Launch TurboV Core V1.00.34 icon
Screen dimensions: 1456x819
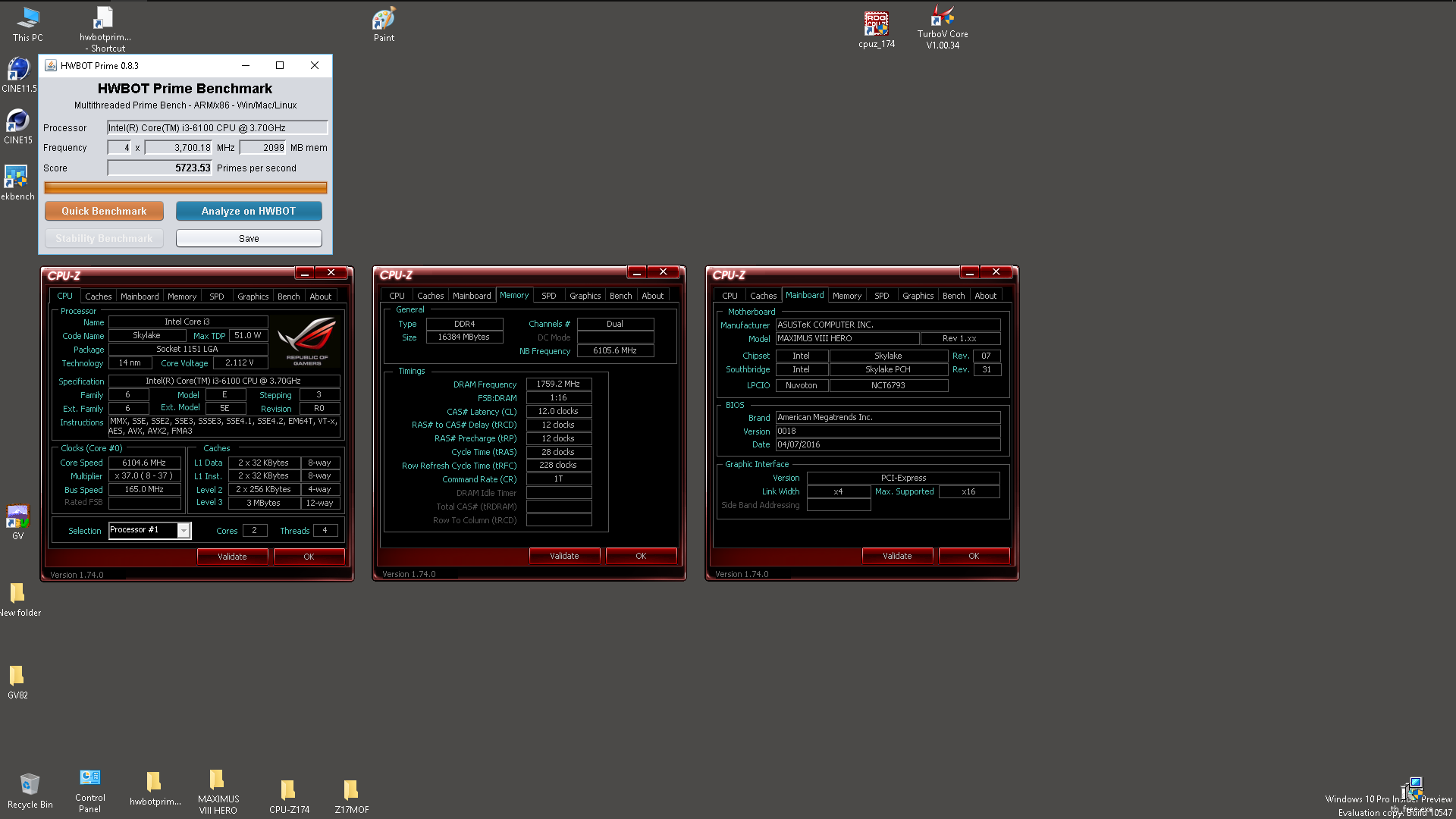[943, 27]
